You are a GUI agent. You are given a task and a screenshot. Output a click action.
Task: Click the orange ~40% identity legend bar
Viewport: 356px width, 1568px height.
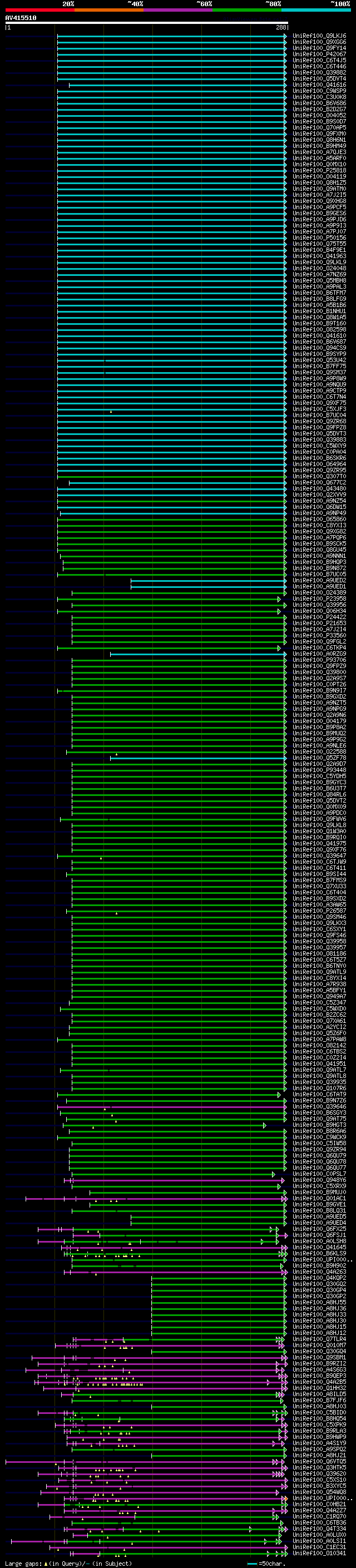click(110, 10)
